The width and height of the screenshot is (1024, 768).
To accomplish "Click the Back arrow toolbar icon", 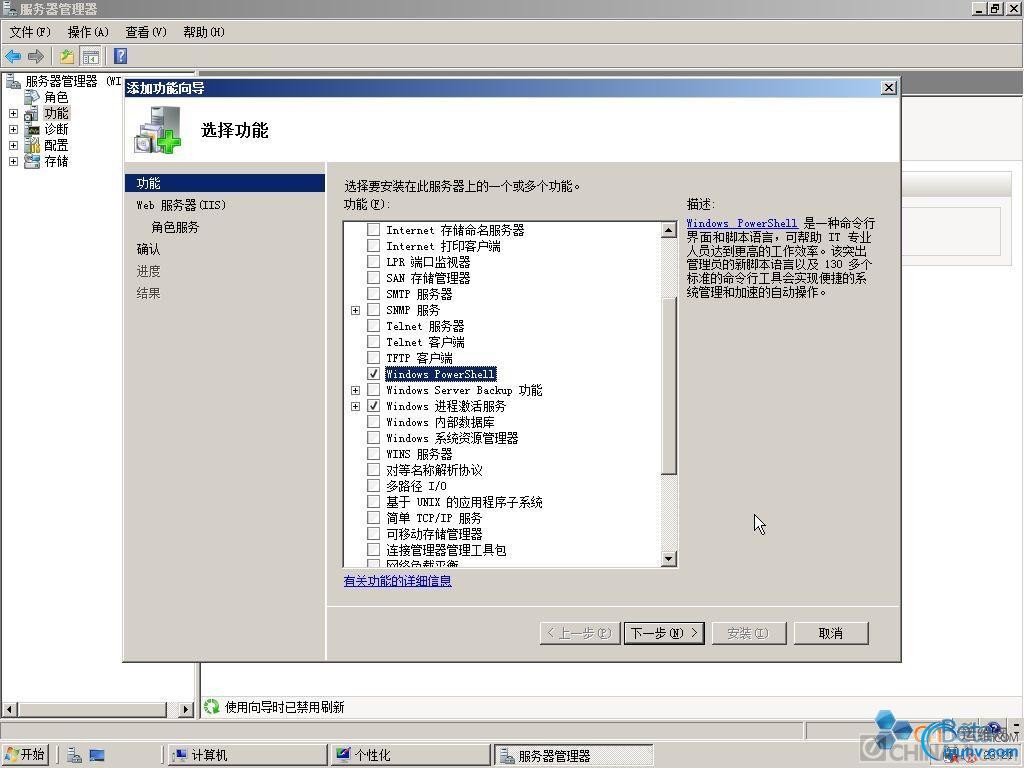I will 13,57.
